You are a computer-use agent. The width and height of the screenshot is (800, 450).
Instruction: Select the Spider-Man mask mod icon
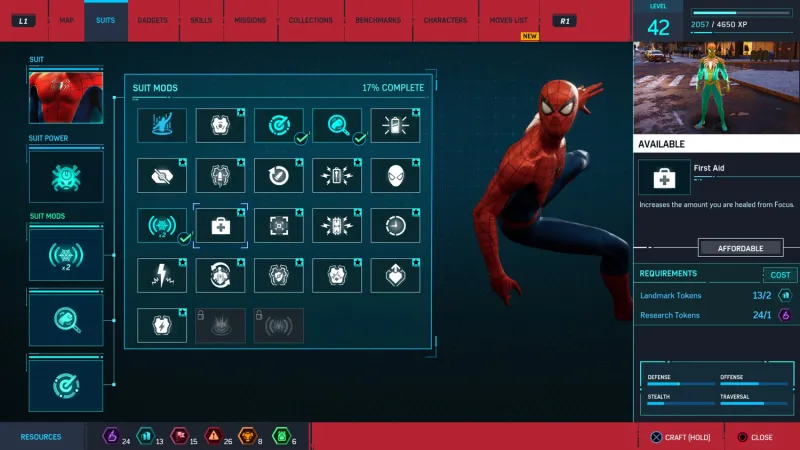[395, 176]
